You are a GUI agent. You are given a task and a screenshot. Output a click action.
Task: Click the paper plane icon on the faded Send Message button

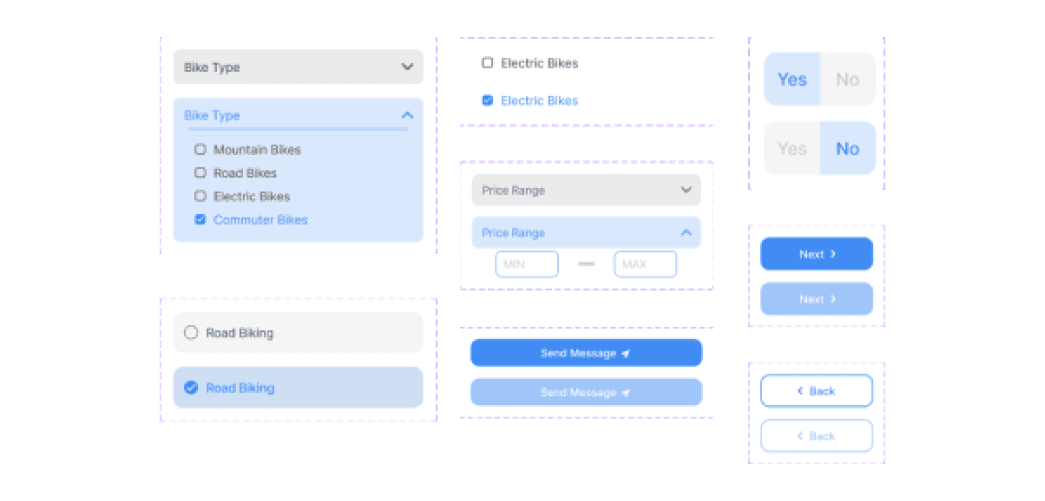(625, 393)
